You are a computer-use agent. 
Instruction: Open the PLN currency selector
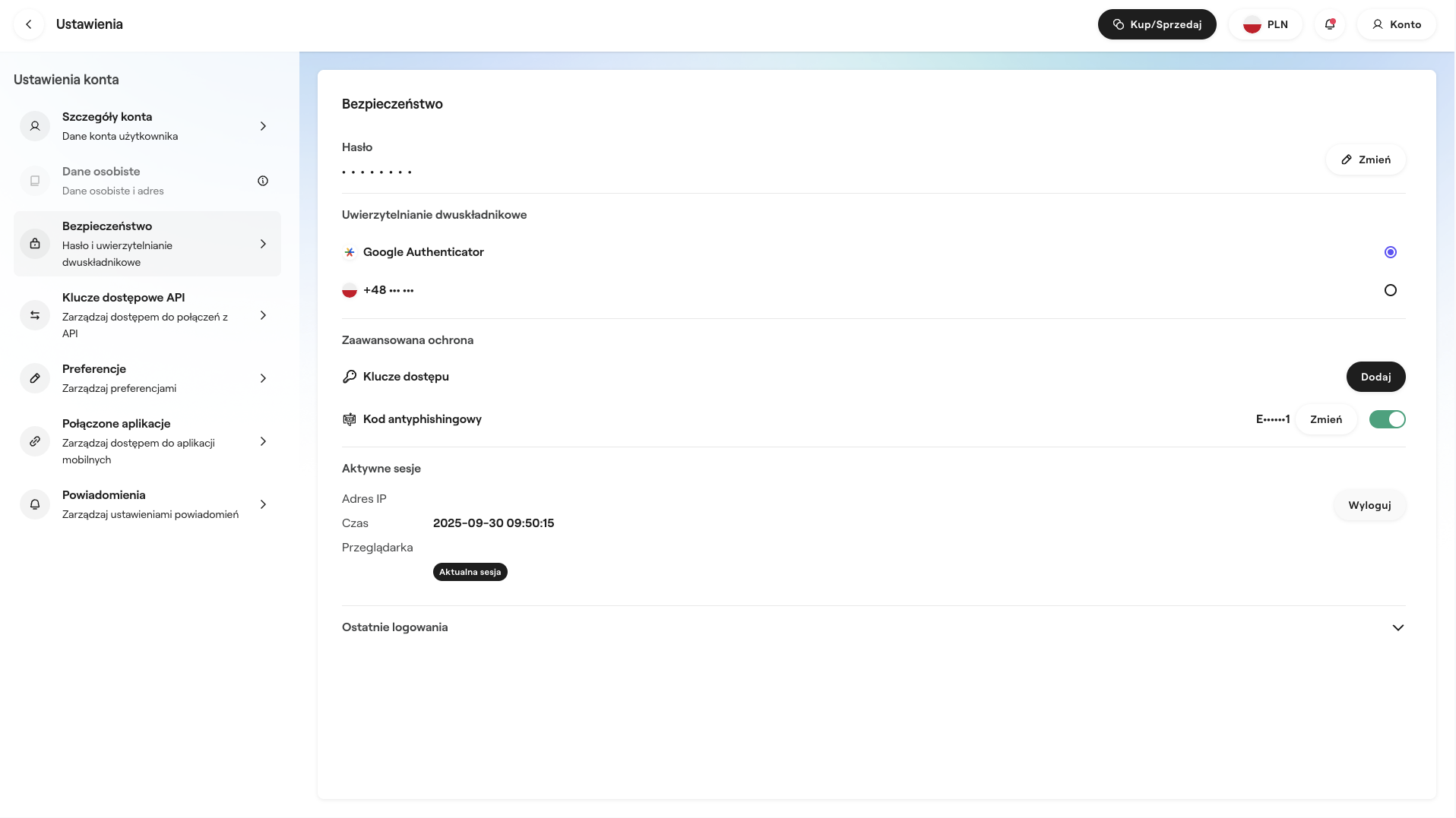point(1265,24)
